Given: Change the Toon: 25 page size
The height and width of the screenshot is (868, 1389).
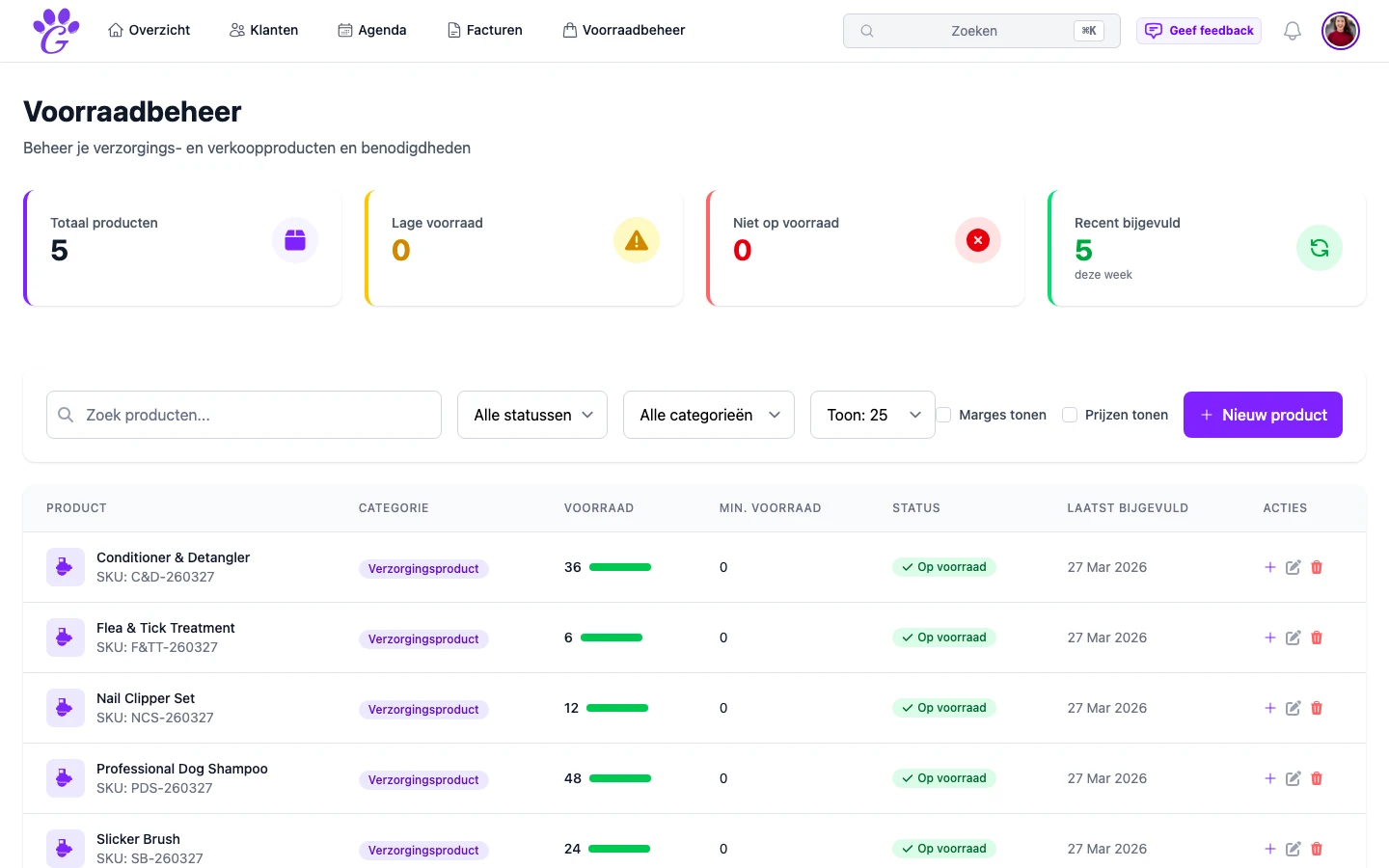Looking at the screenshot, I should (872, 415).
